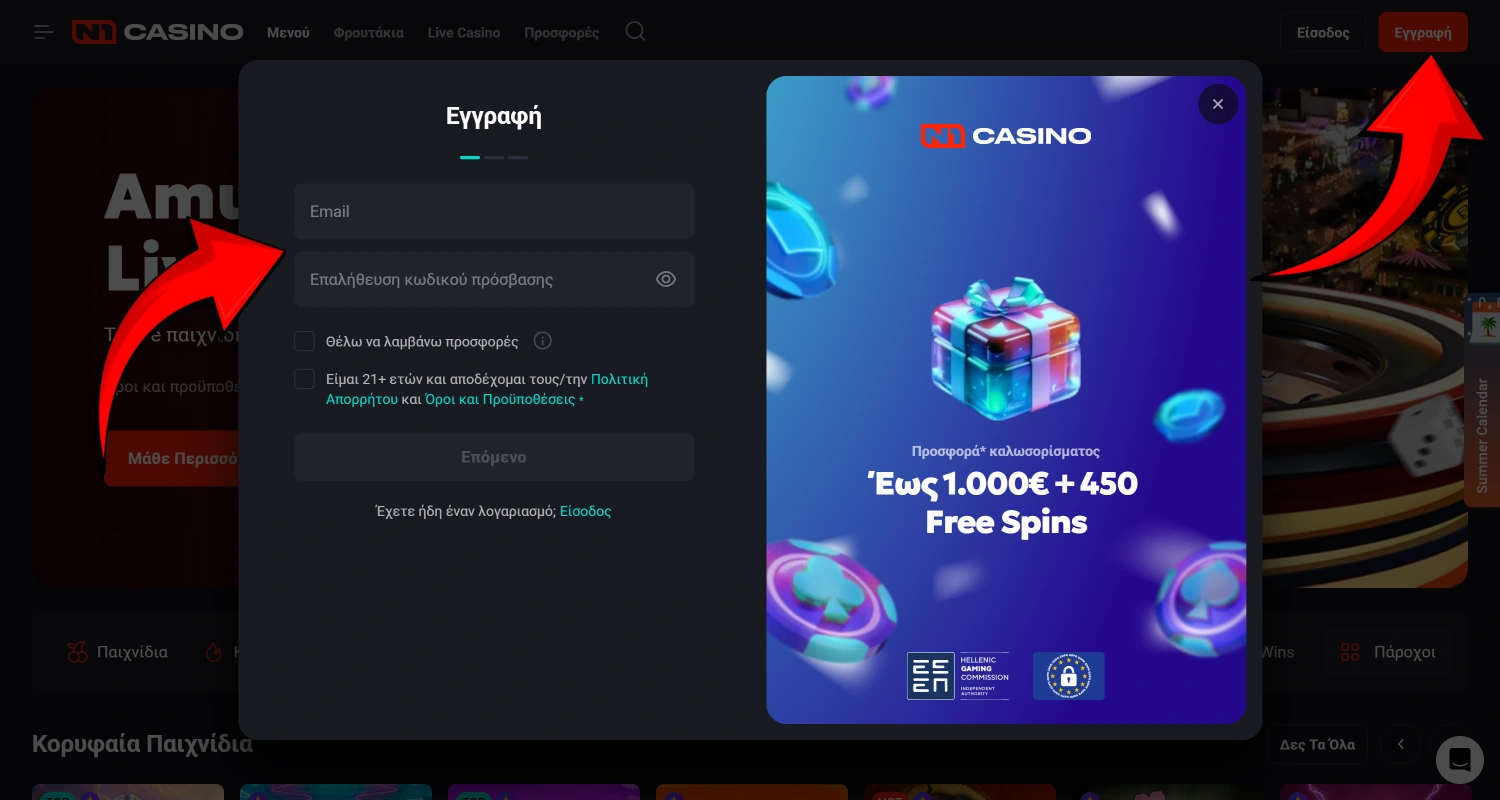The image size is (1500, 800).
Task: Click the Hellenic Gaming Commission badge
Action: (958, 675)
